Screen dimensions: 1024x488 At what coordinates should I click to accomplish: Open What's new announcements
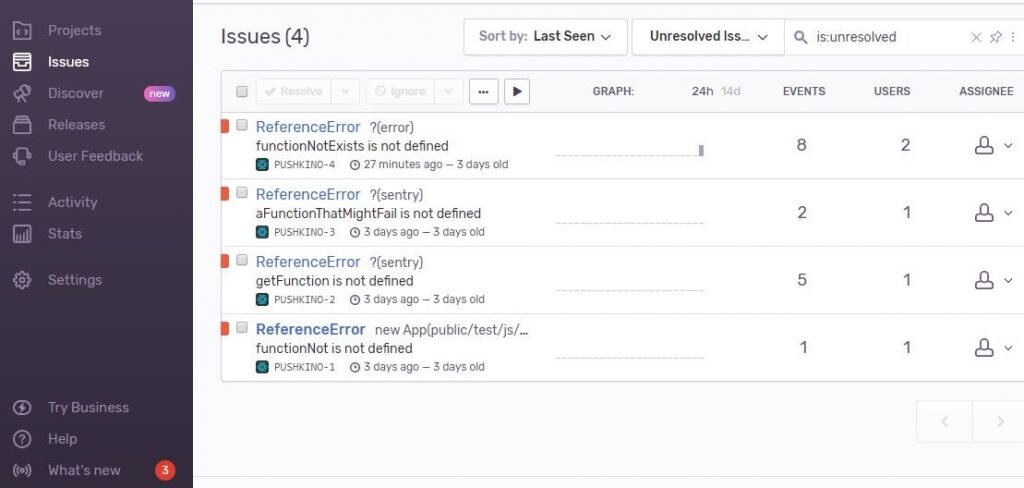pos(84,470)
